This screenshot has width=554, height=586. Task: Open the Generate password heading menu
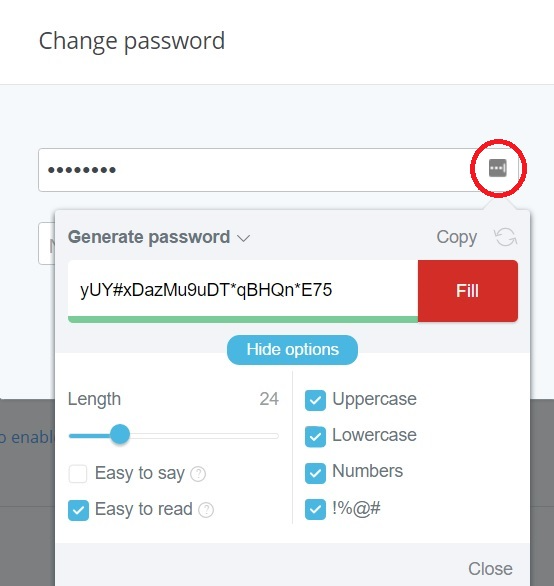[x=149, y=237]
